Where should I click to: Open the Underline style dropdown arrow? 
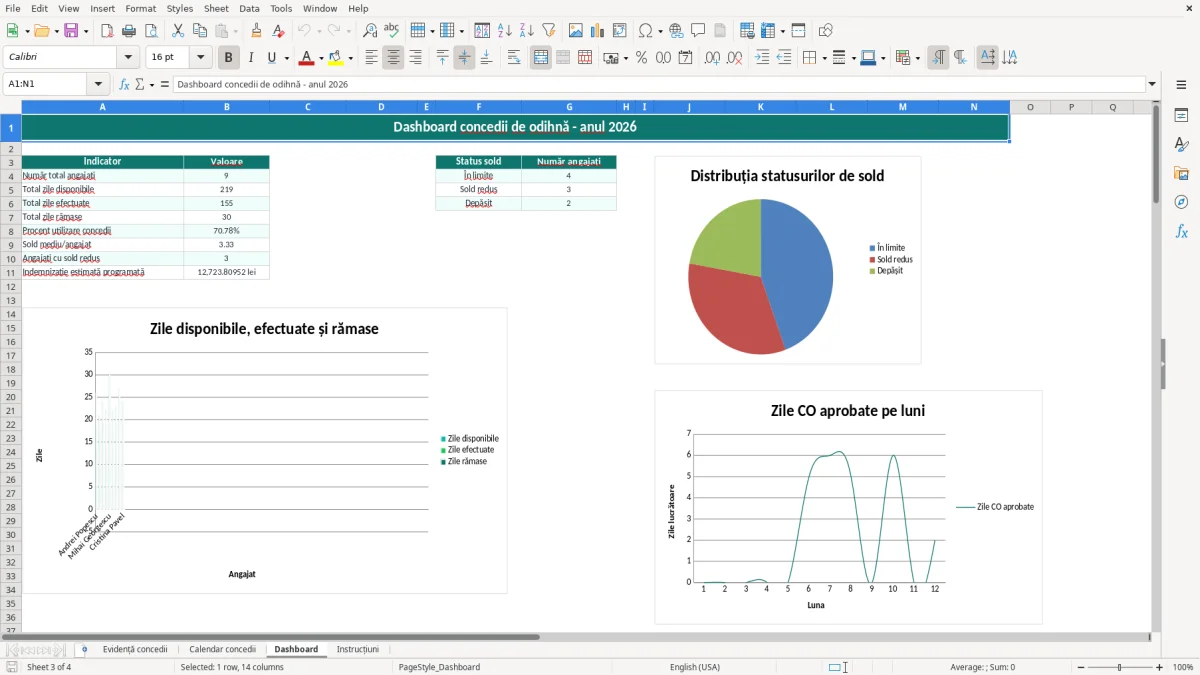[x=285, y=58]
